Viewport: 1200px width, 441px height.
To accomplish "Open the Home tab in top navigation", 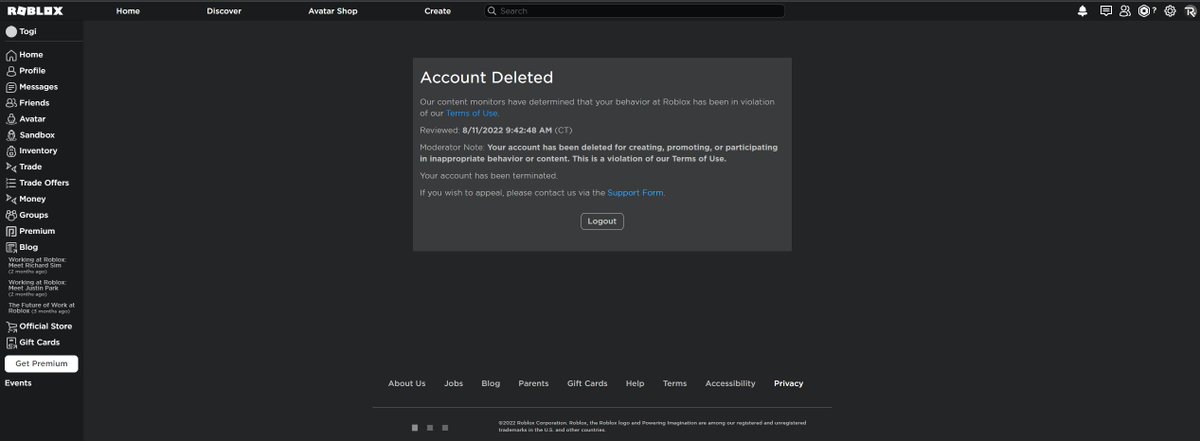I will [128, 11].
